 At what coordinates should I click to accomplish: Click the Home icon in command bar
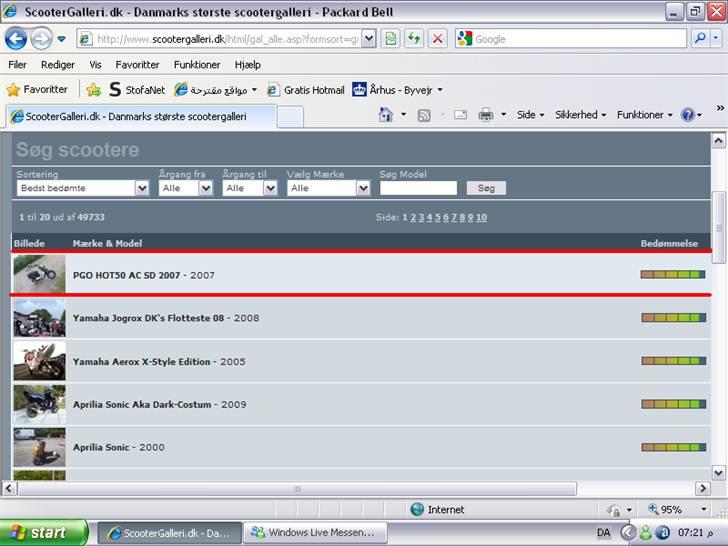(x=386, y=115)
